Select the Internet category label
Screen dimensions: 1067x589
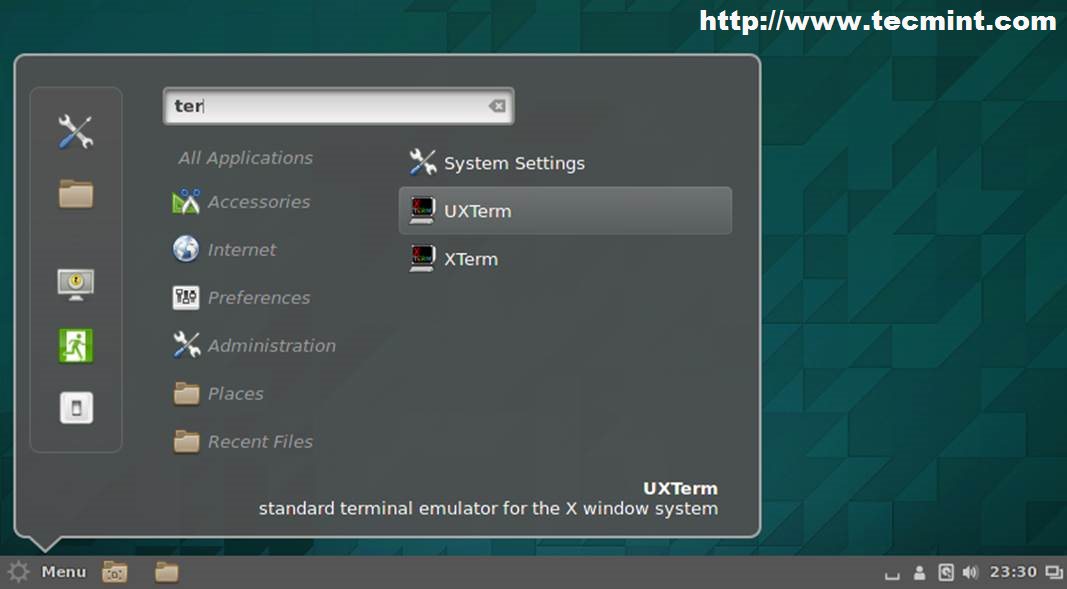coord(242,250)
